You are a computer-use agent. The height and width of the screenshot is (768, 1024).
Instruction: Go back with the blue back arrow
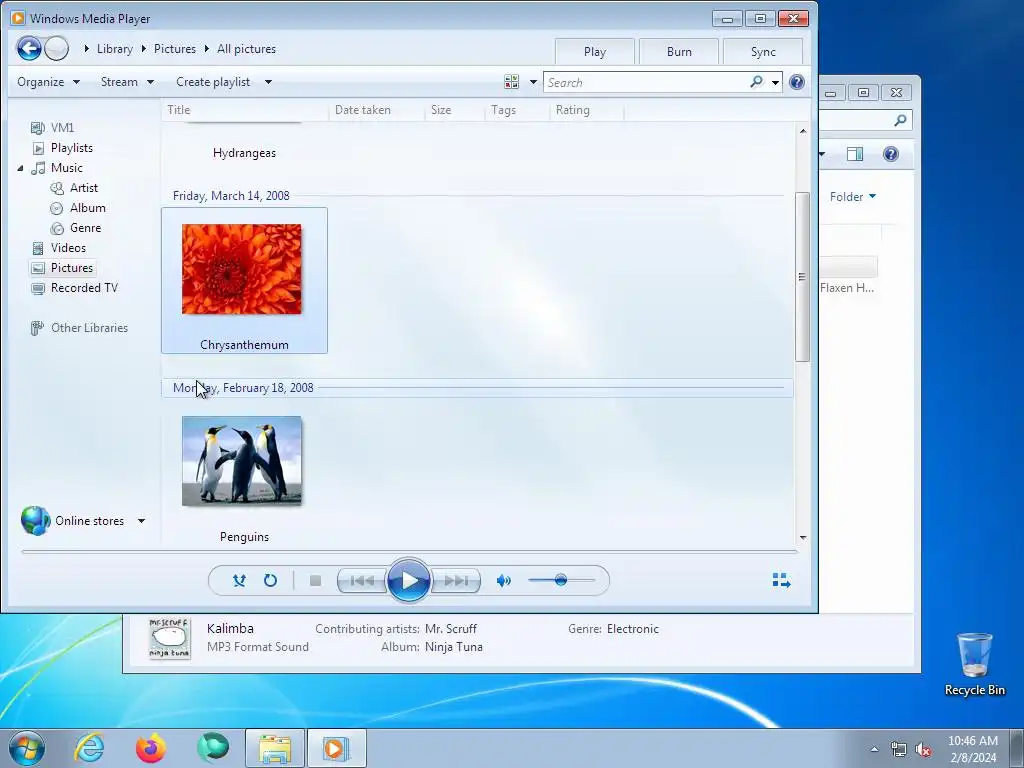pos(29,48)
